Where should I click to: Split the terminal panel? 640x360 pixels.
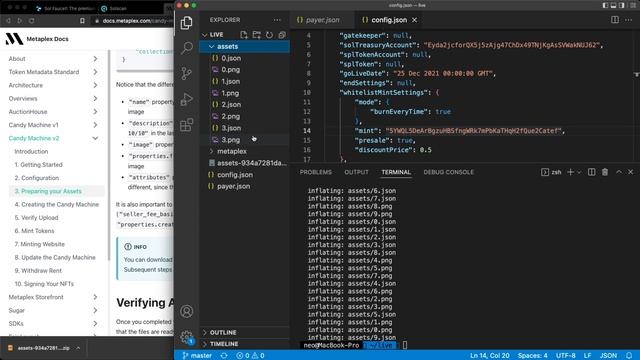pos(591,172)
